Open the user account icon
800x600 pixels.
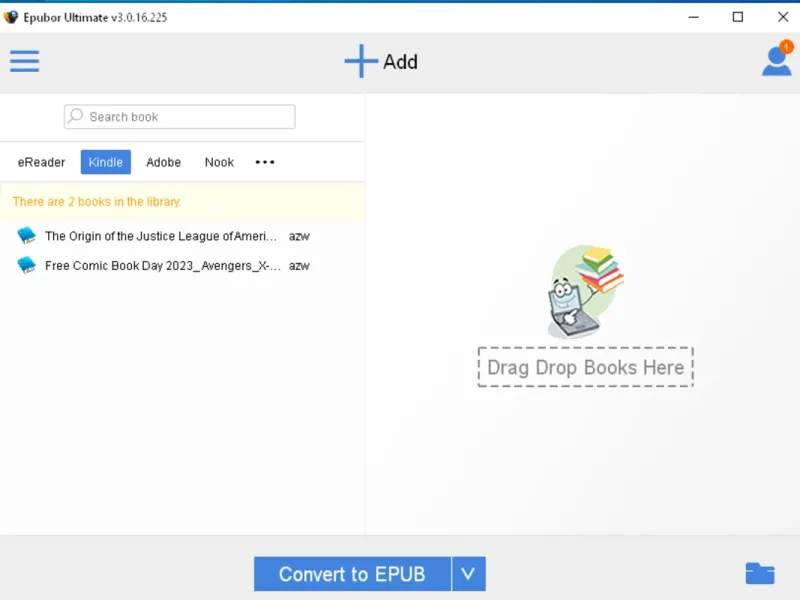(777, 60)
